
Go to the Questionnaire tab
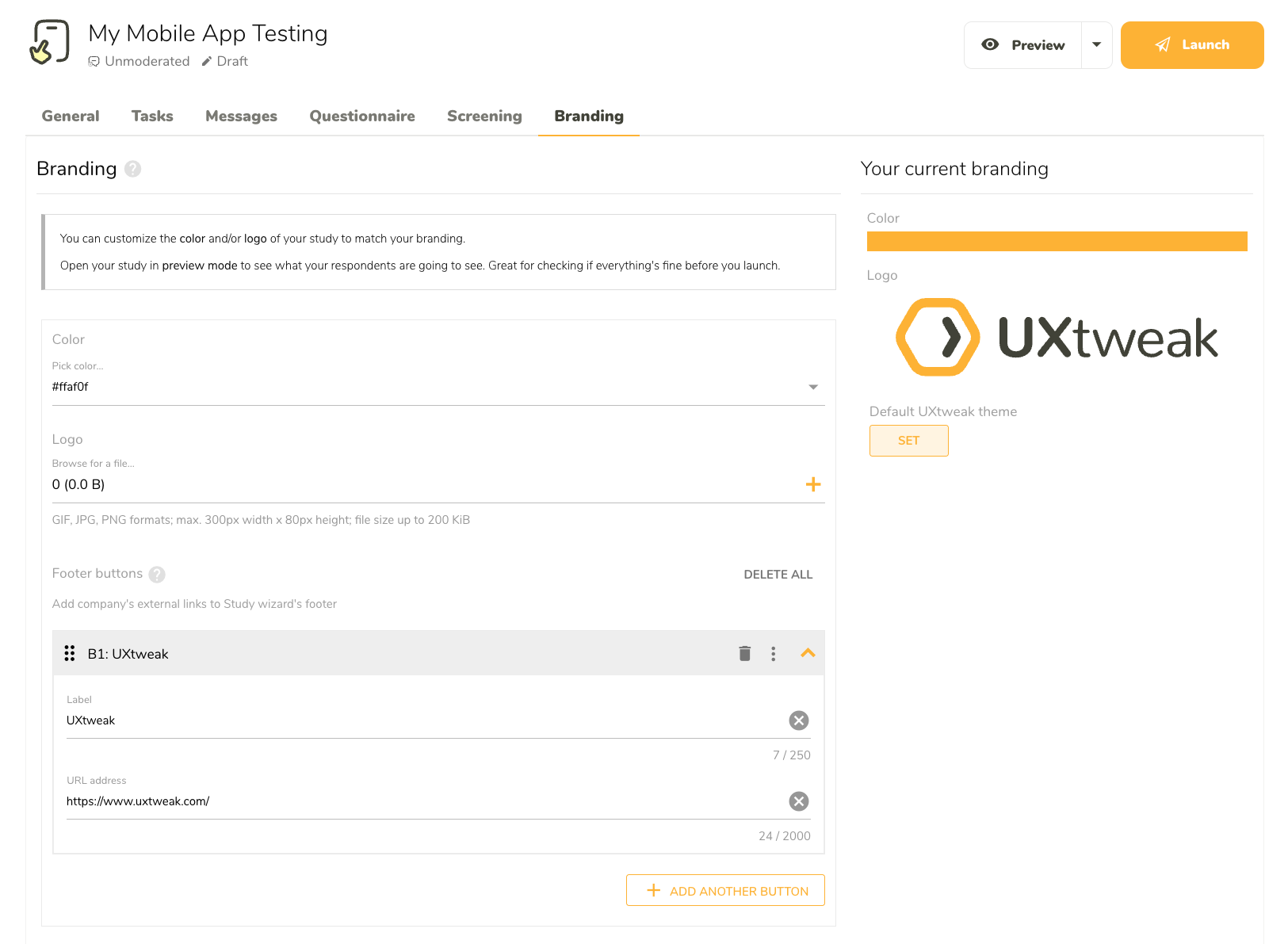pyautogui.click(x=362, y=117)
